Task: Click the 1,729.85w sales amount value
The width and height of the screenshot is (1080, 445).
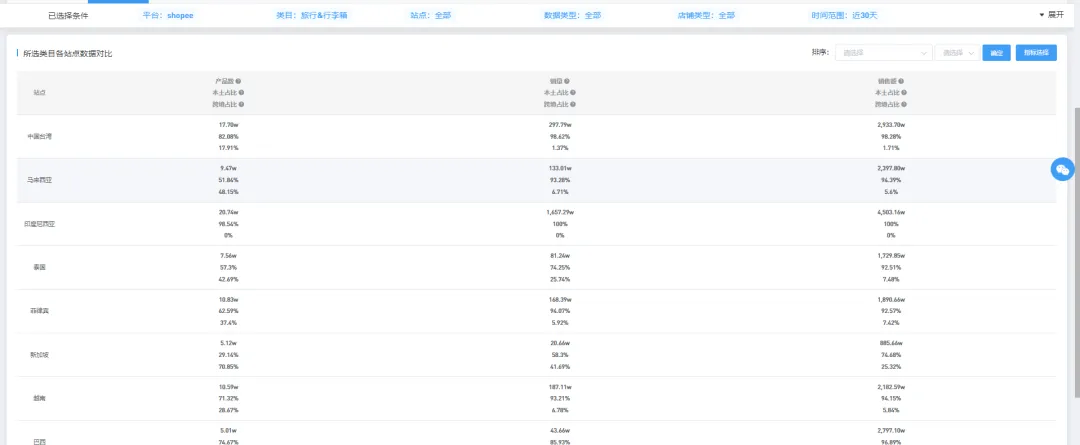Action: pos(891,256)
